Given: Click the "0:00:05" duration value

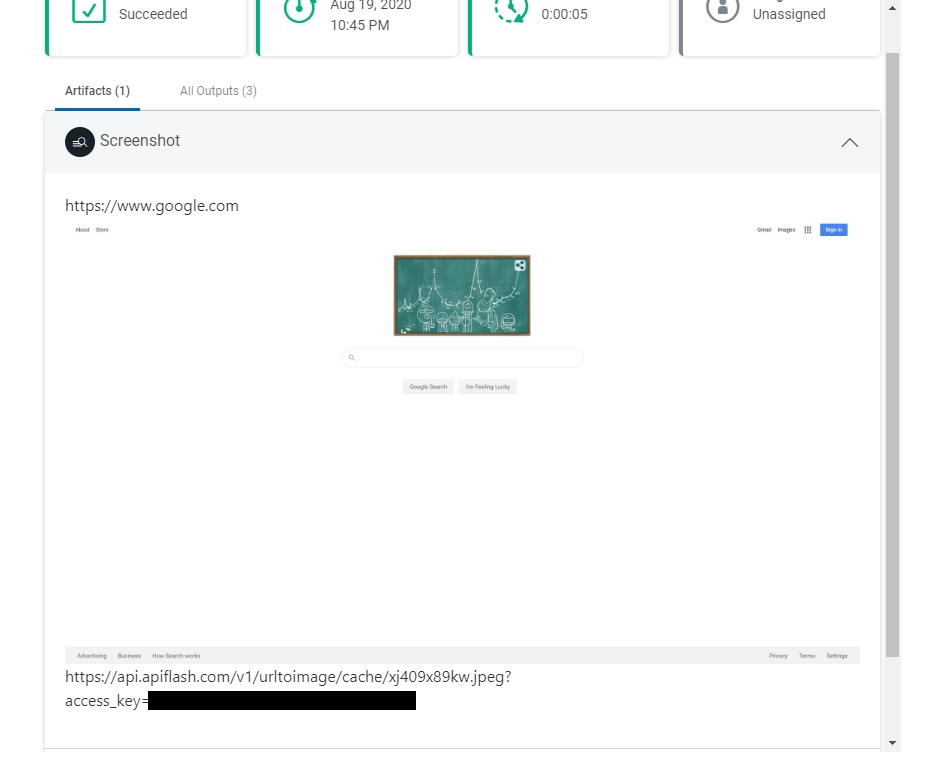Looking at the screenshot, I should [x=565, y=14].
